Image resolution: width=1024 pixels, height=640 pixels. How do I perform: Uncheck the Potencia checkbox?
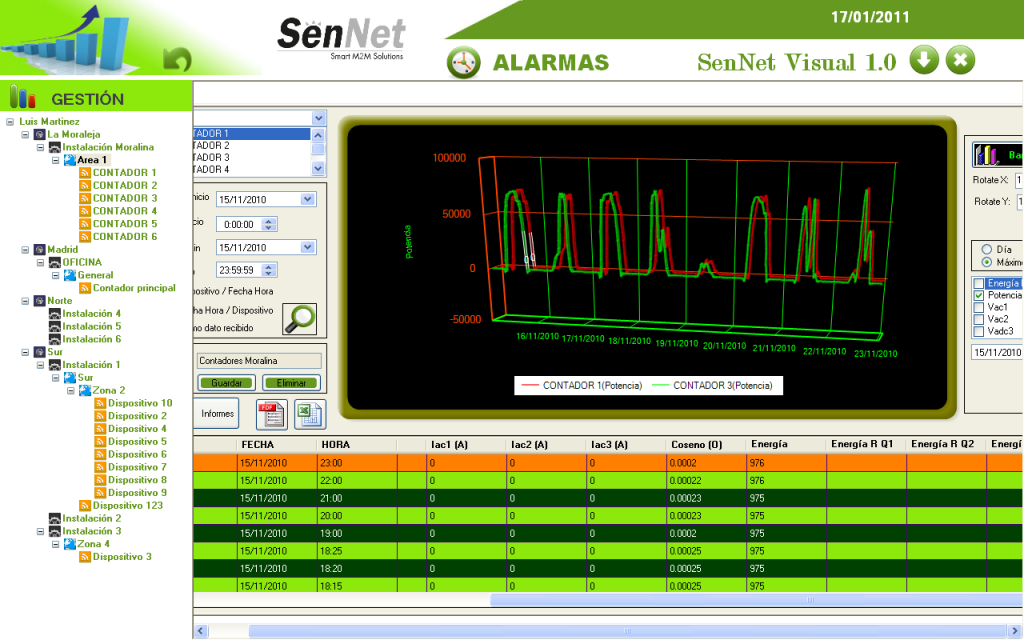coord(979,296)
